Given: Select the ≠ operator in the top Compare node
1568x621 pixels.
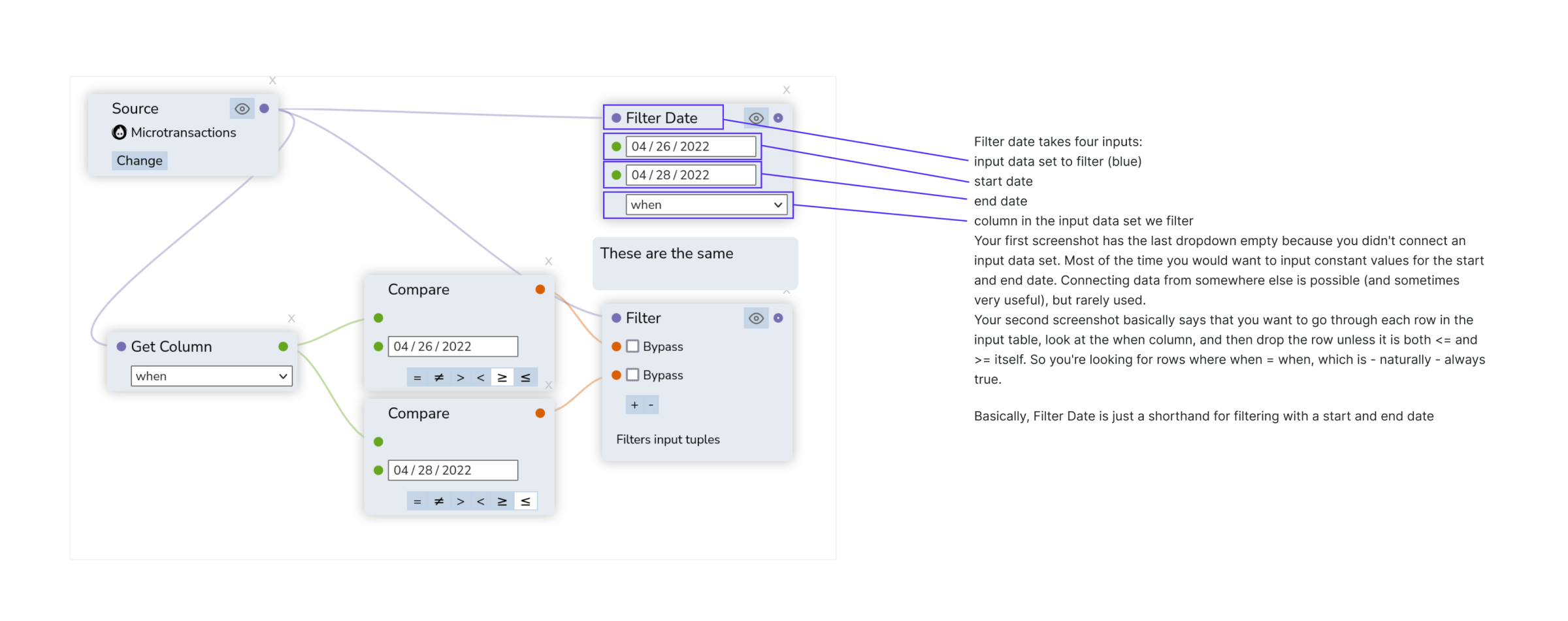Looking at the screenshot, I should [438, 377].
